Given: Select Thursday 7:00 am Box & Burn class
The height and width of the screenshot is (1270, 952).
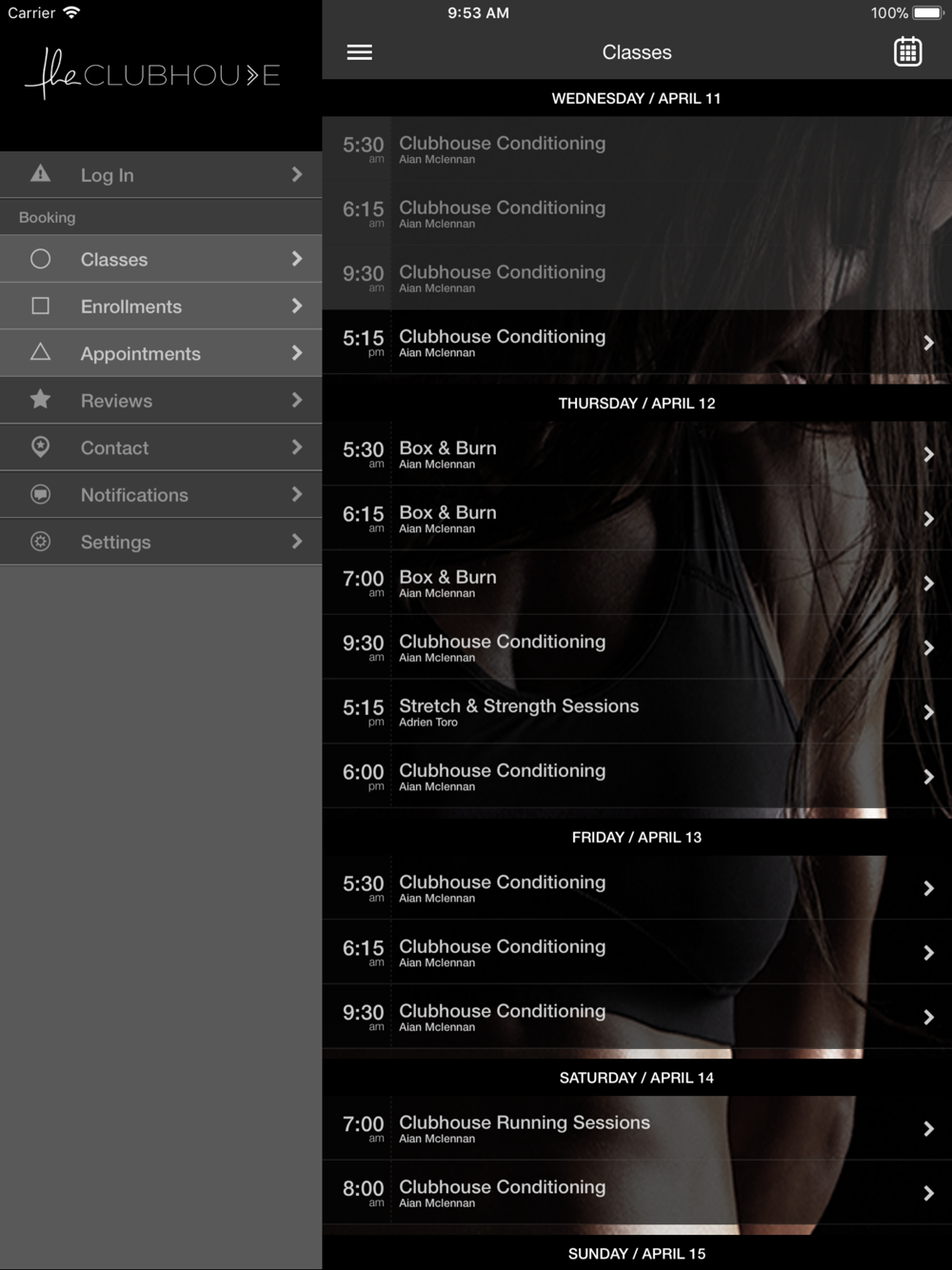Looking at the screenshot, I should point(637,583).
